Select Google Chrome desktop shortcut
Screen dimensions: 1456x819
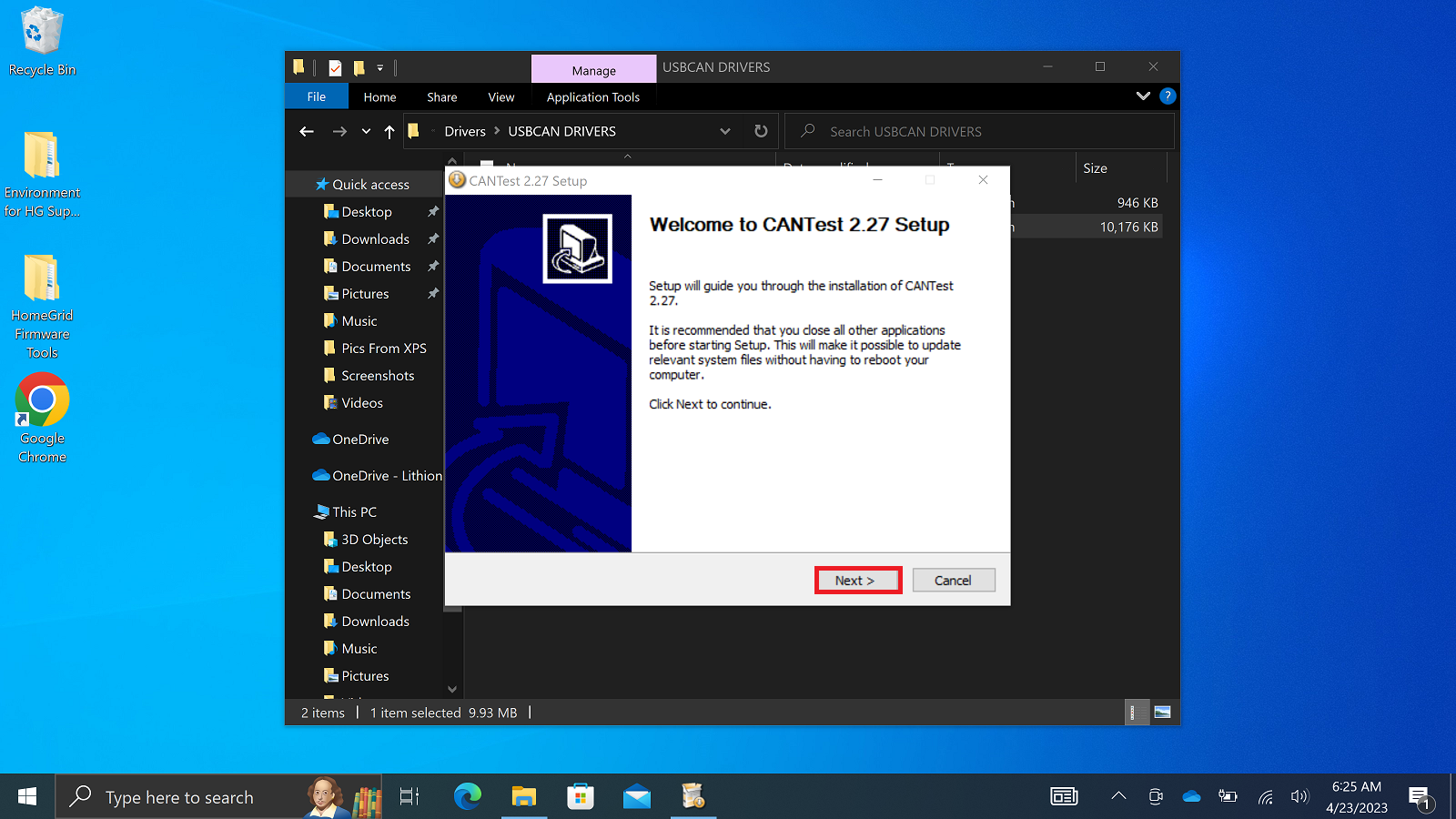coord(42,419)
